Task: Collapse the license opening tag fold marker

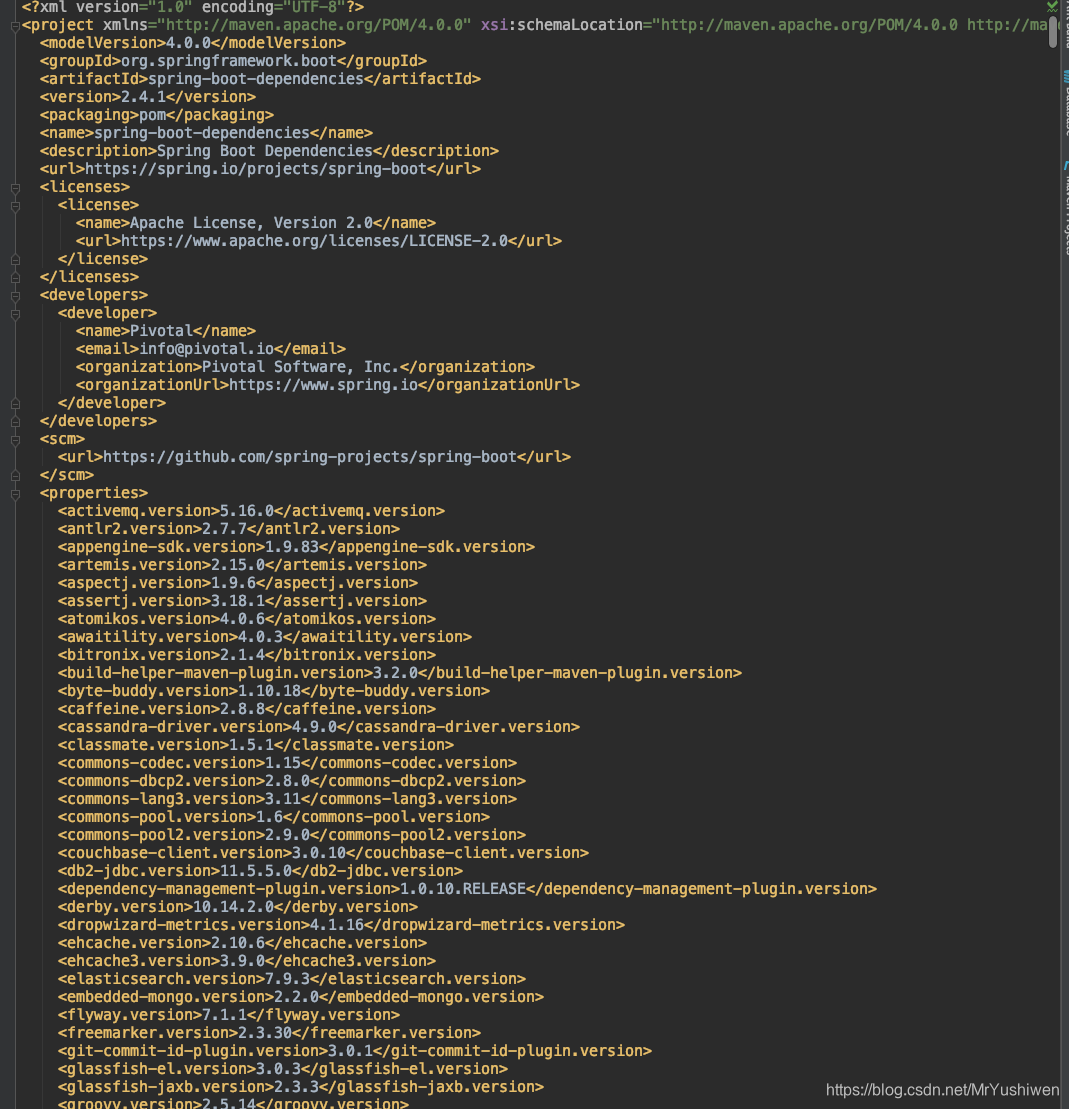Action: tap(15, 207)
